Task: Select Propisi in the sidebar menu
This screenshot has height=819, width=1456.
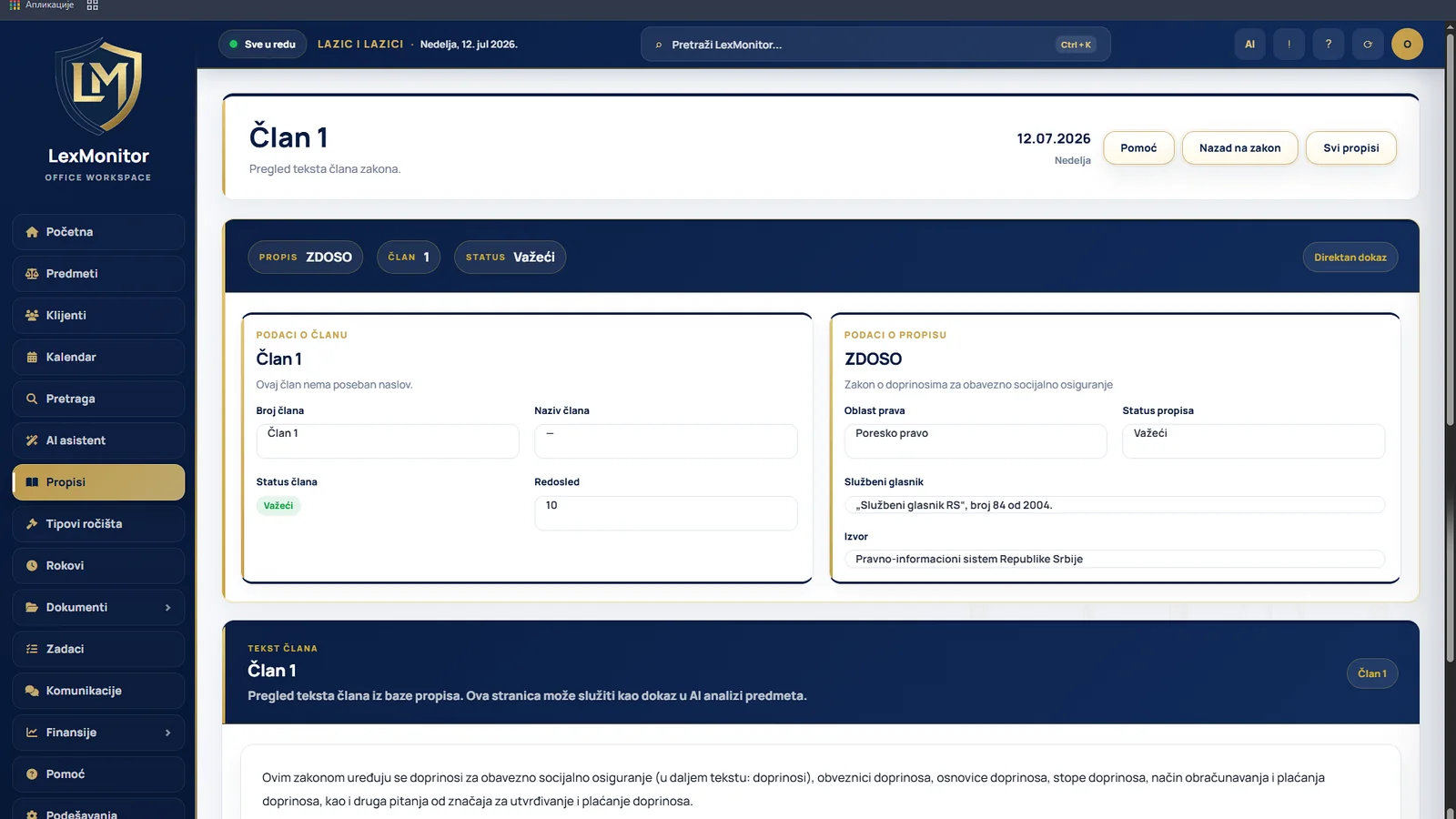Action: [98, 482]
